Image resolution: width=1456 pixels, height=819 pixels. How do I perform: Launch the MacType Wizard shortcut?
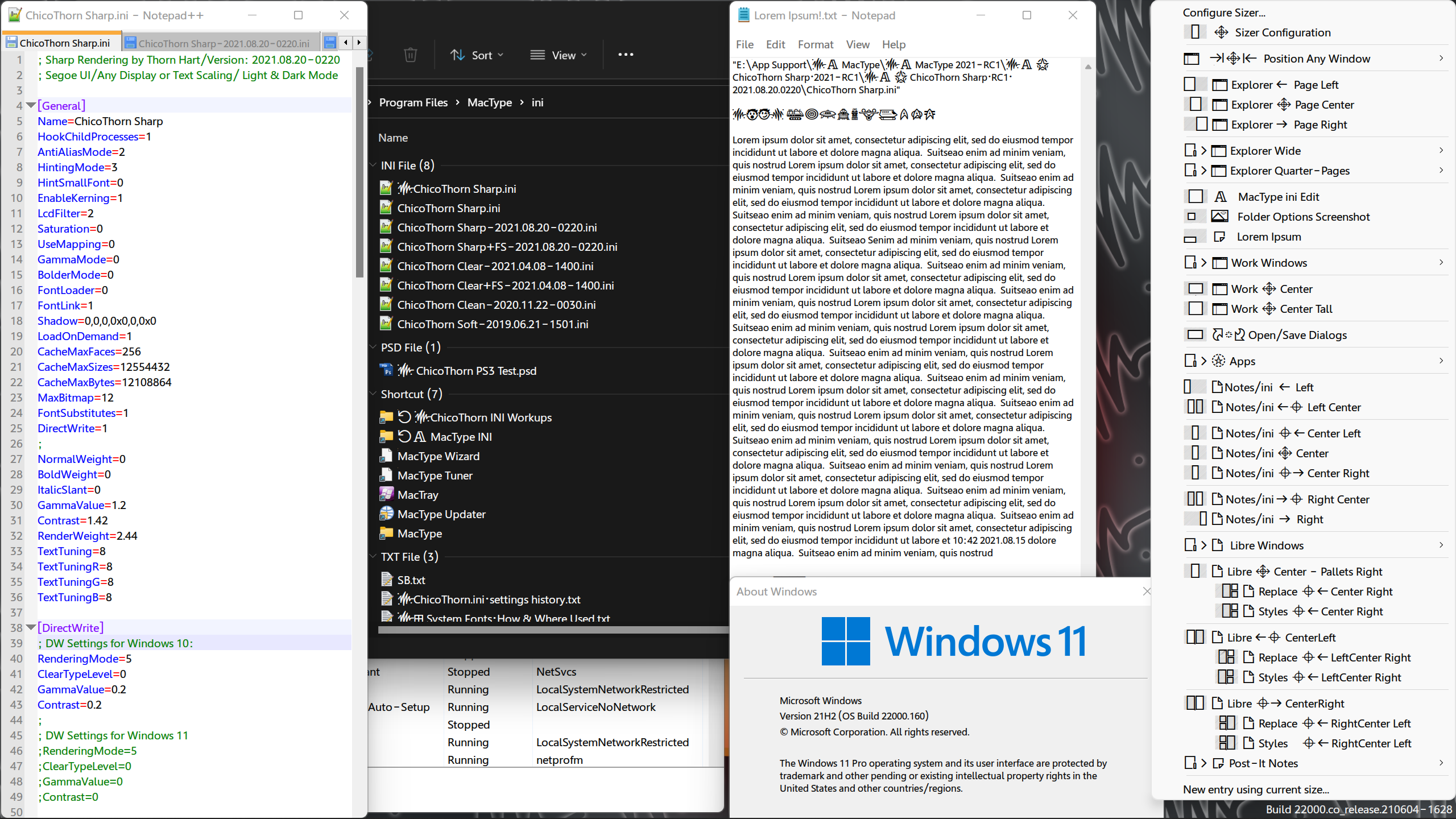coord(438,456)
